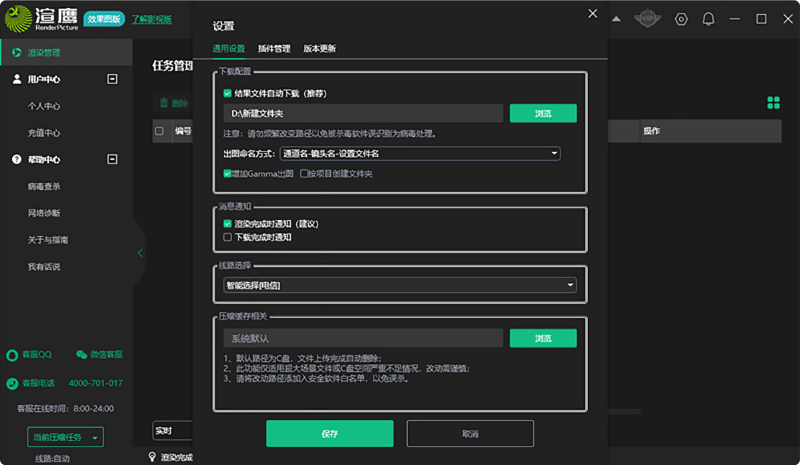Click the 4000-701-017 phone number
Image resolution: width=800 pixels, height=465 pixels.
[x=95, y=383]
